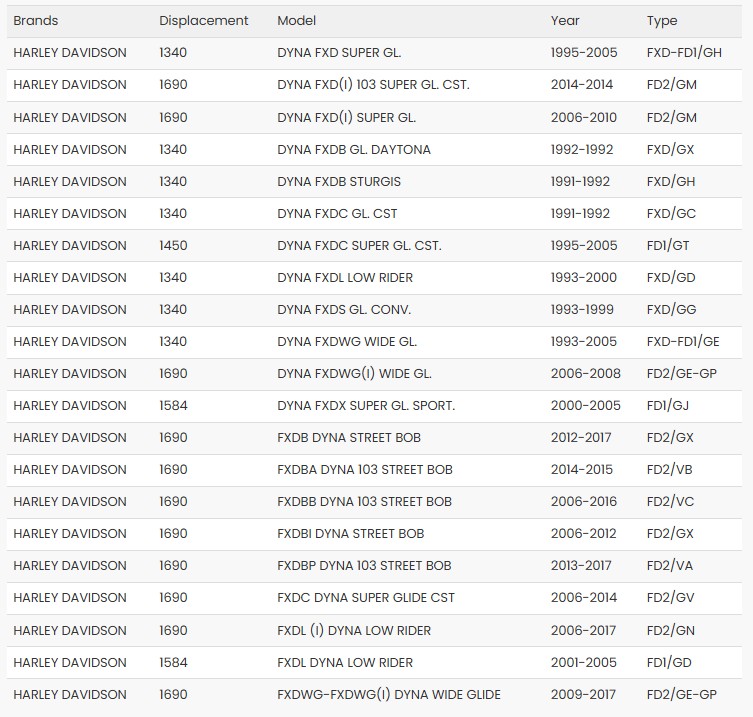This screenshot has height=717, width=753.
Task: Select FXDBA DYNA 103 STREET BOB entry
Action: pyautogui.click(x=364, y=470)
